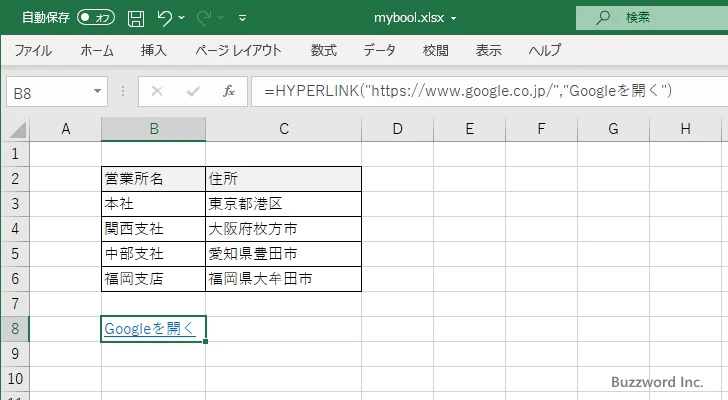Screen dimensions: 728x400
Task: Switch to the 挿入 tab
Action: click(153, 50)
